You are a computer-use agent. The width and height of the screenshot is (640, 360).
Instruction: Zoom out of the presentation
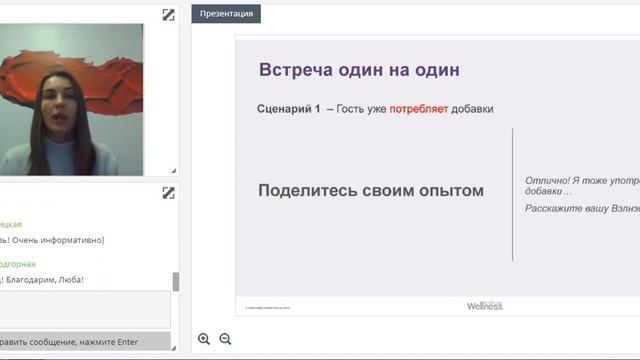click(225, 339)
